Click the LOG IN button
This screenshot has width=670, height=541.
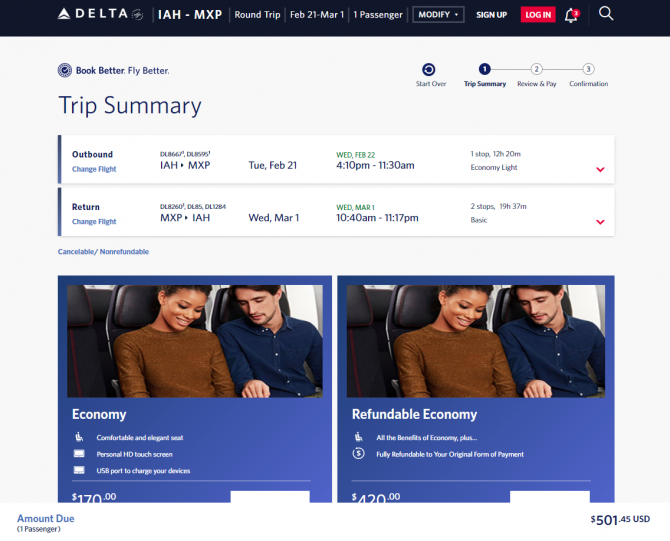click(x=538, y=15)
